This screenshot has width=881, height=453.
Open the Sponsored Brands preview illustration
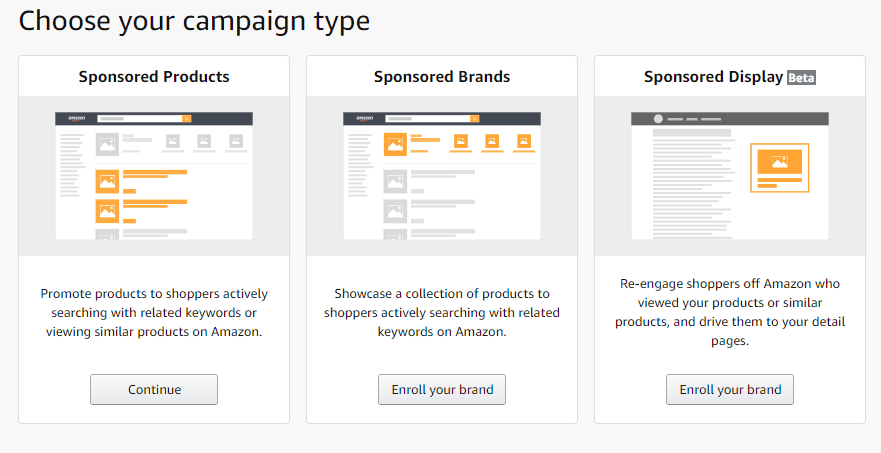click(x=442, y=176)
